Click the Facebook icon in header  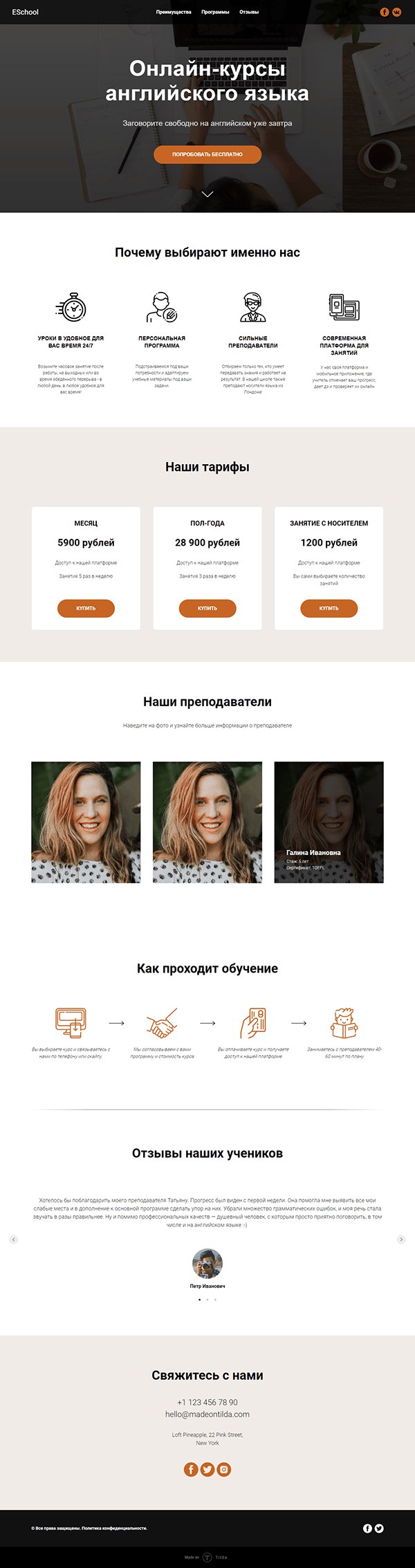click(385, 12)
